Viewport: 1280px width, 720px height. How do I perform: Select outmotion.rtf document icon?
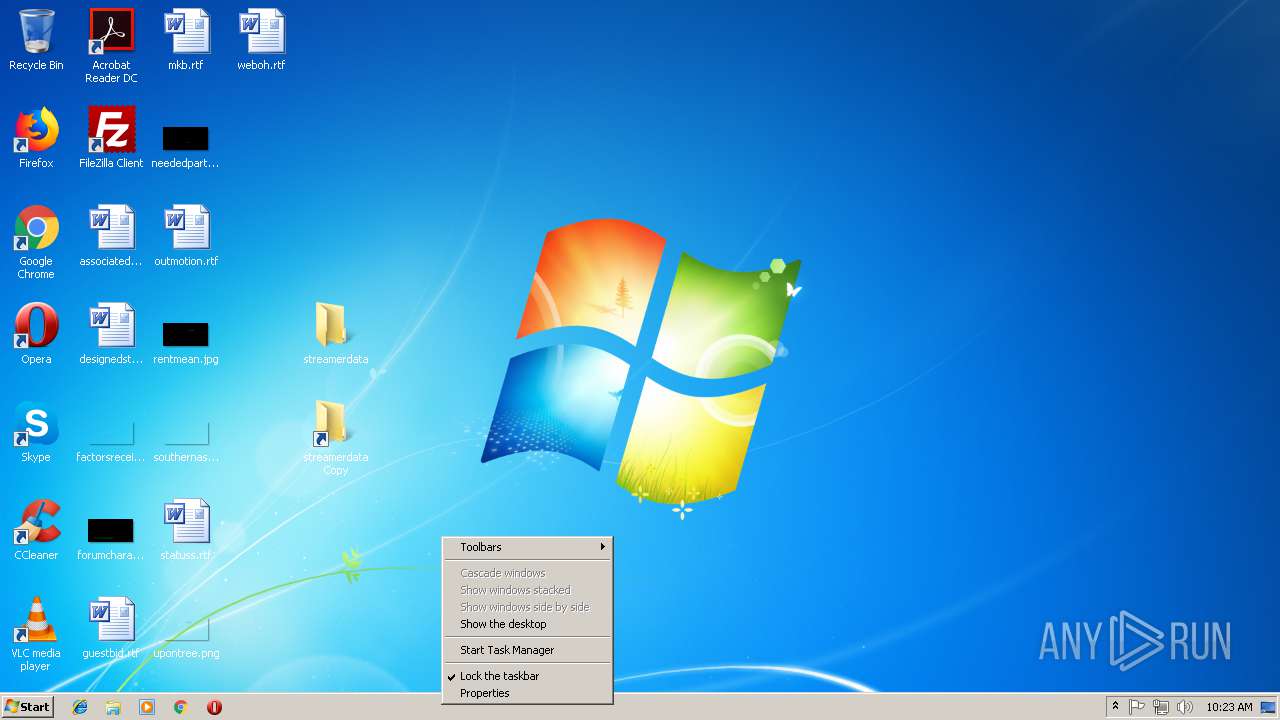[186, 236]
